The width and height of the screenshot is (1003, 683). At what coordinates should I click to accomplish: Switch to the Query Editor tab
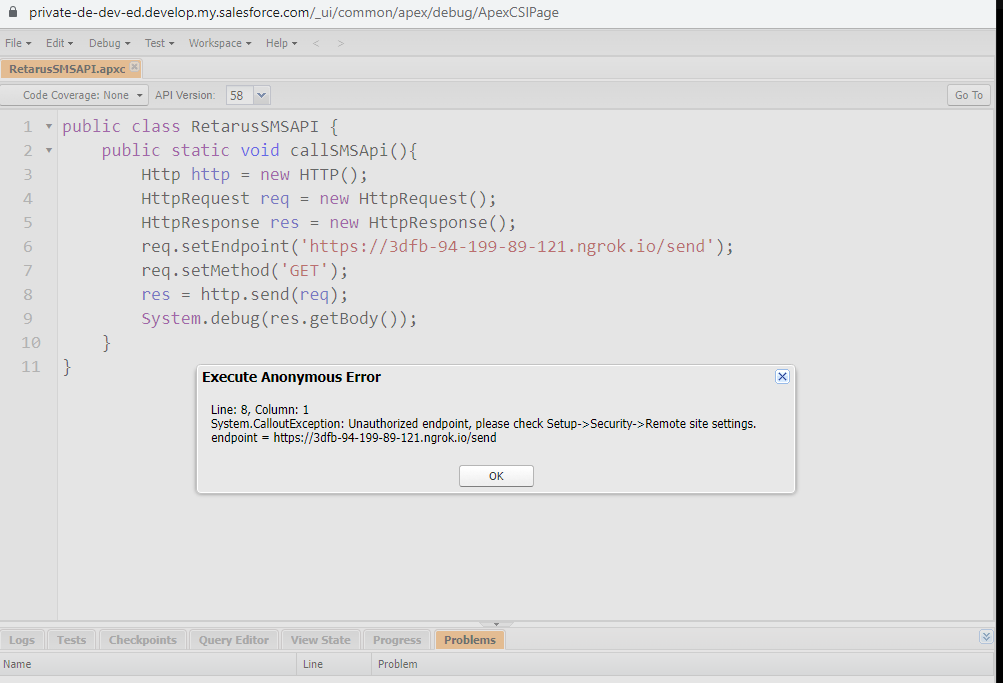pyautogui.click(x=233, y=640)
